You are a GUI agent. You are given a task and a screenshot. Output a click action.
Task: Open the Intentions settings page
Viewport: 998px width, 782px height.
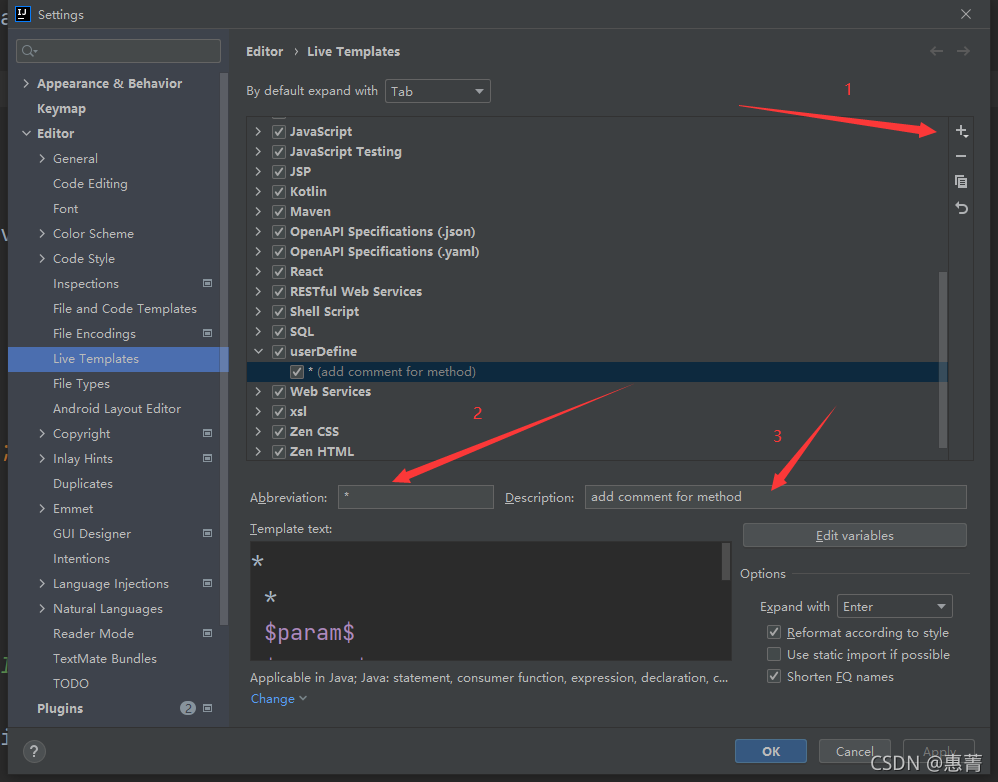click(81, 559)
